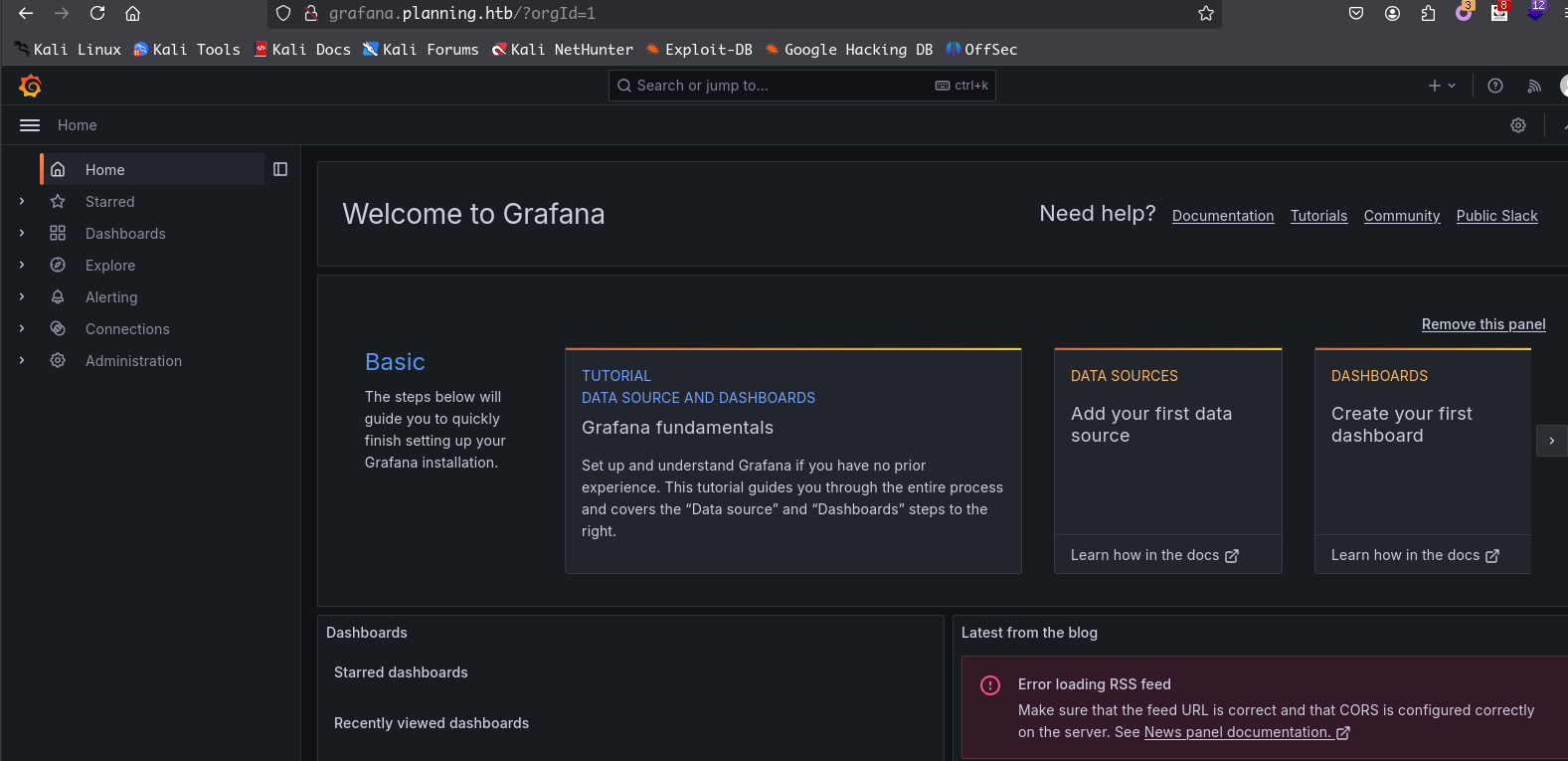Expand the Starred menu section

click(x=22, y=202)
